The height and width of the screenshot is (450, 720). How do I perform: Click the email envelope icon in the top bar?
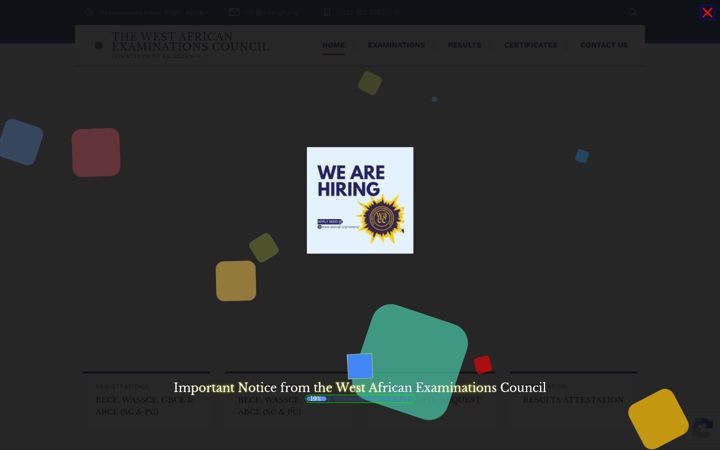click(x=234, y=12)
